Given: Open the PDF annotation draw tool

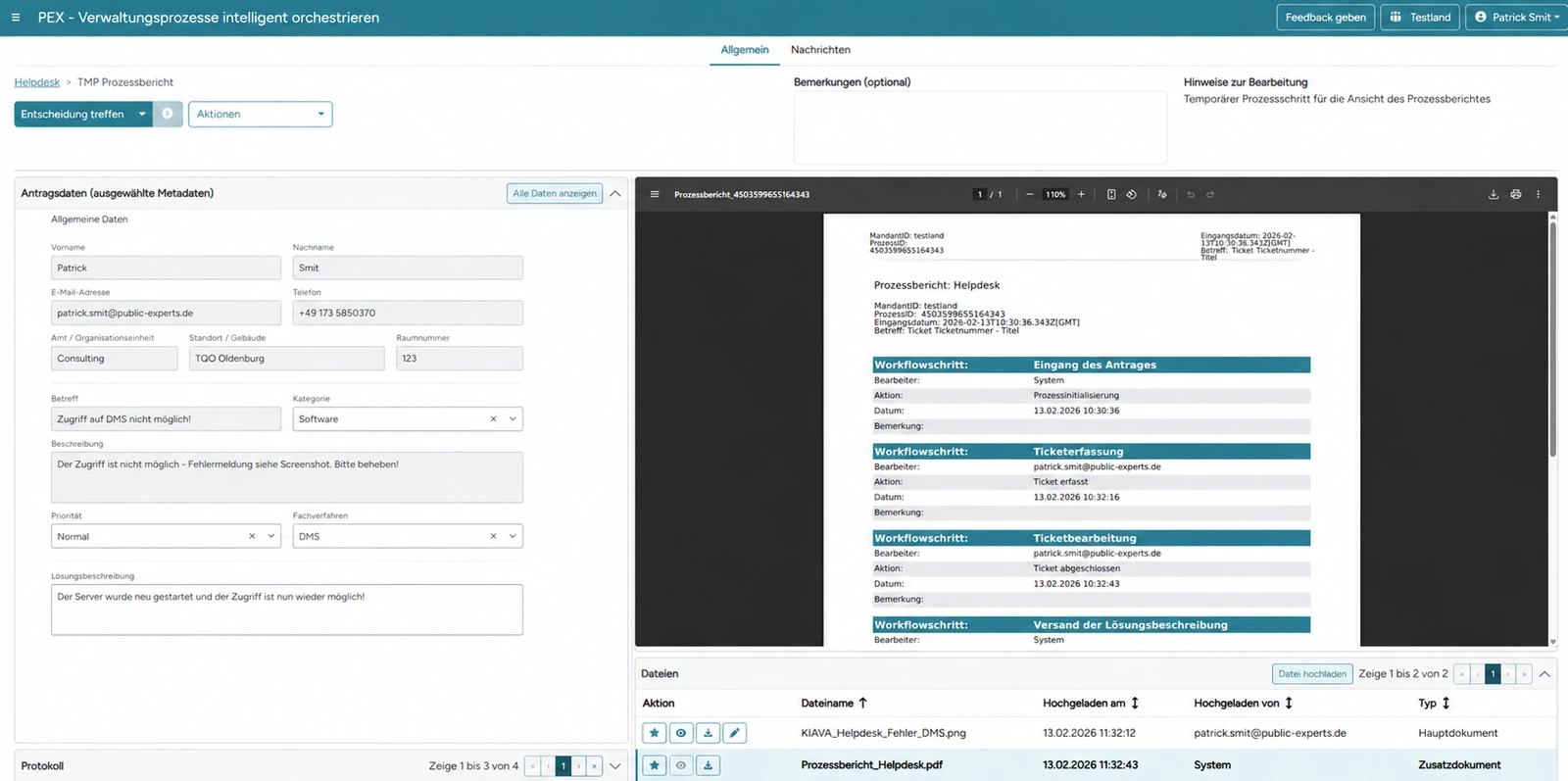Looking at the screenshot, I should pyautogui.click(x=1162, y=194).
